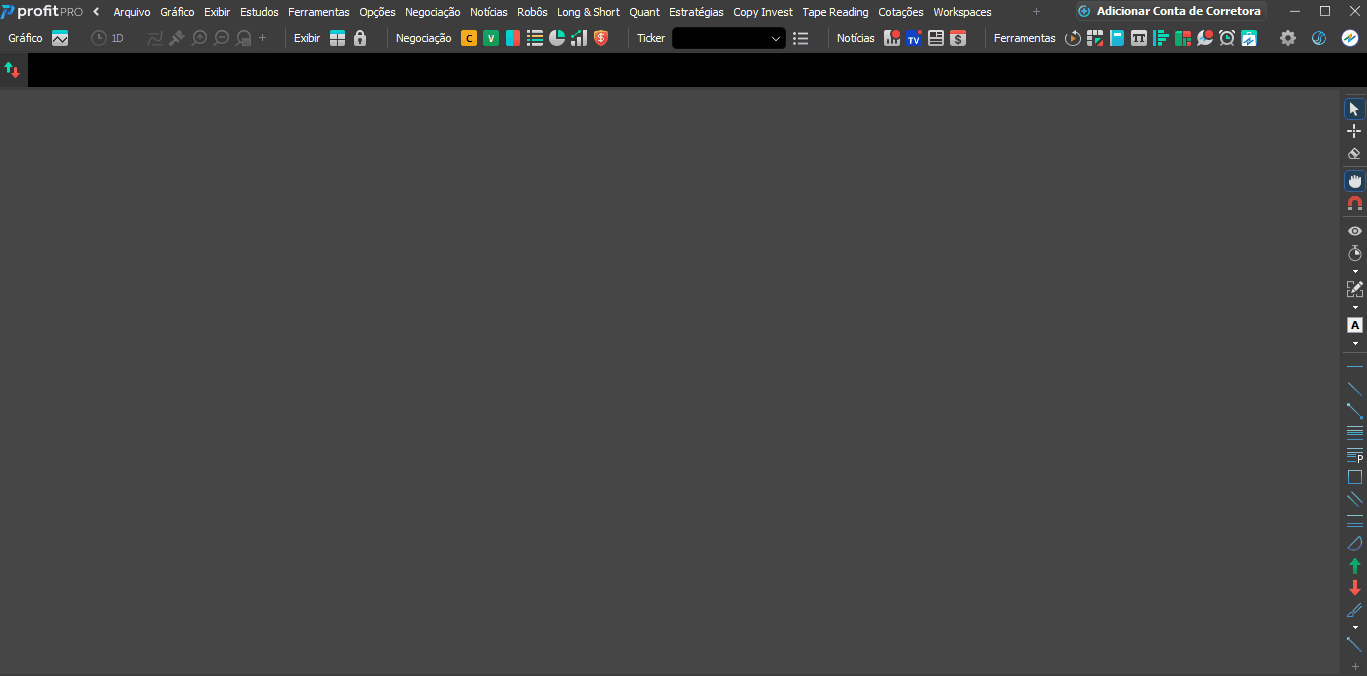Open the pie chart position icon

coord(557,38)
